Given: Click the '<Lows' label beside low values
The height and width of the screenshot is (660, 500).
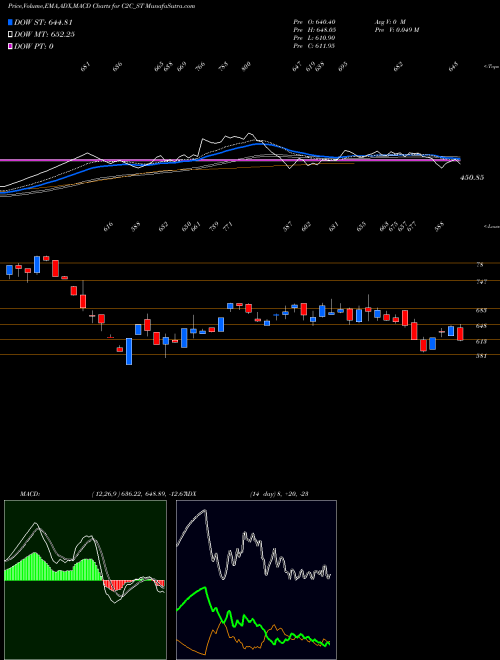Looking at the screenshot, I should pyautogui.click(x=491, y=226).
